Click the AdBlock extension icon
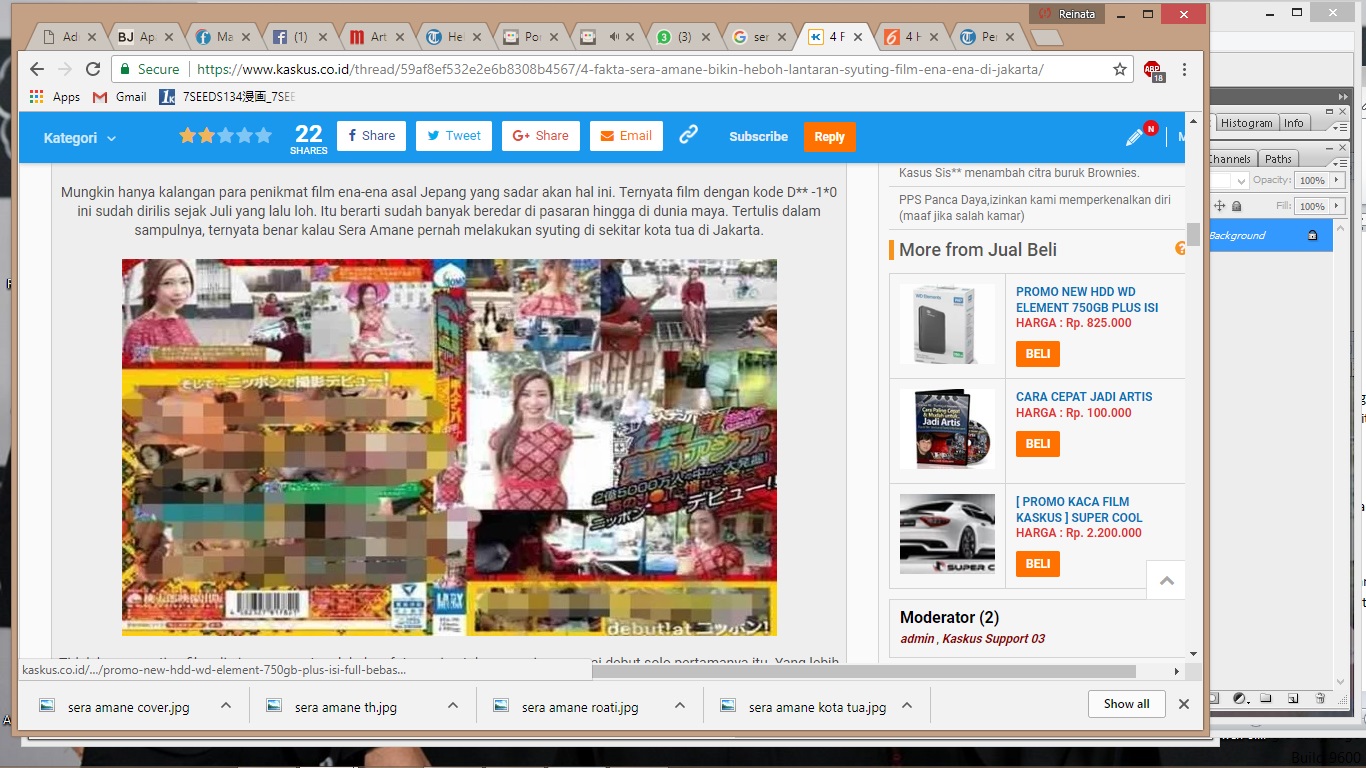This screenshot has height=768, width=1366. coord(1153,70)
